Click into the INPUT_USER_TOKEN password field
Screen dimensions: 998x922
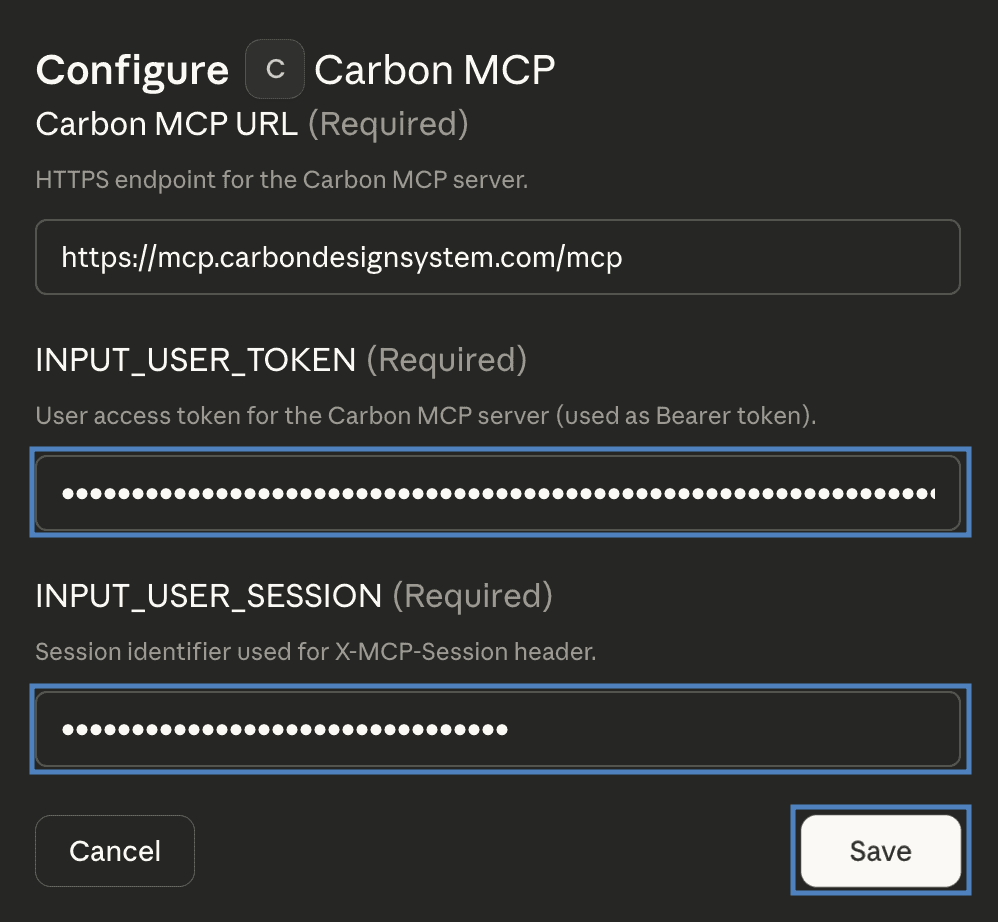[498, 493]
